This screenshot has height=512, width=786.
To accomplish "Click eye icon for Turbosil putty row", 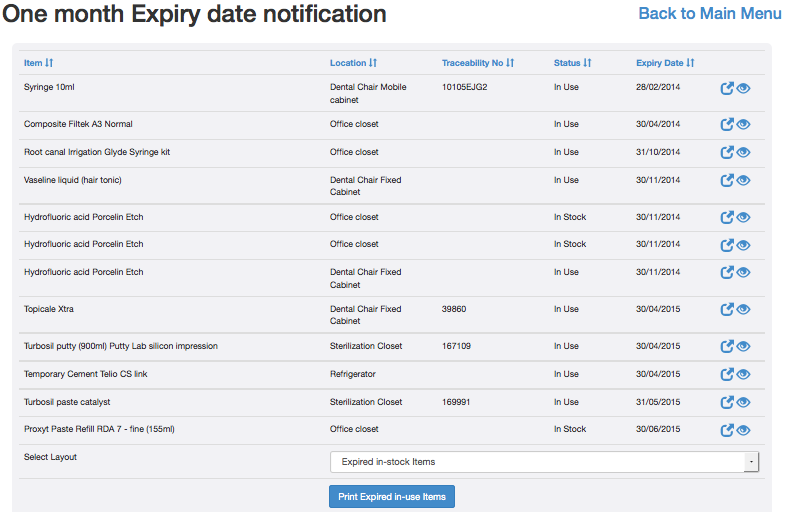I will [x=743, y=347].
